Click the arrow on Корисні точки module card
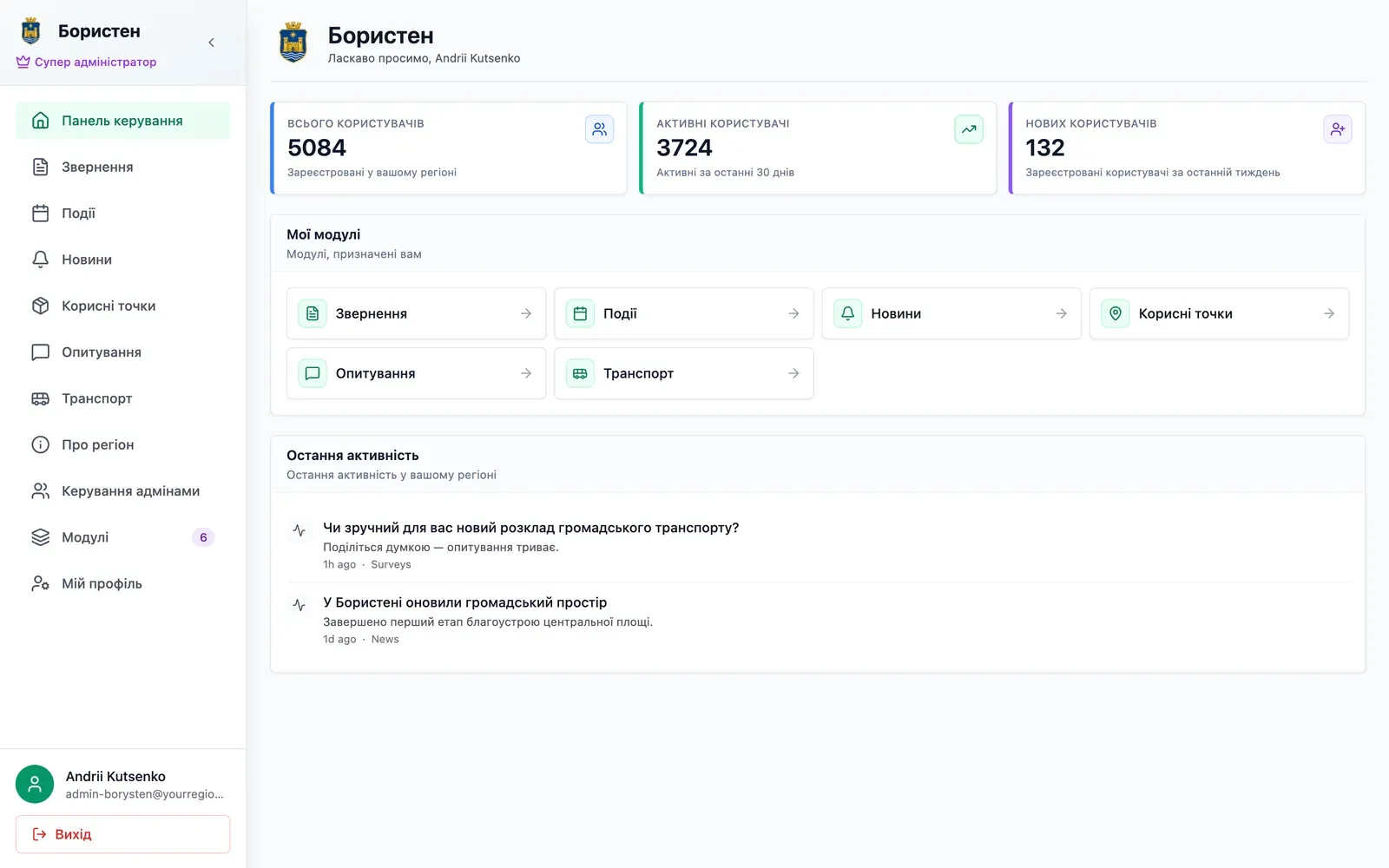 coord(1329,313)
